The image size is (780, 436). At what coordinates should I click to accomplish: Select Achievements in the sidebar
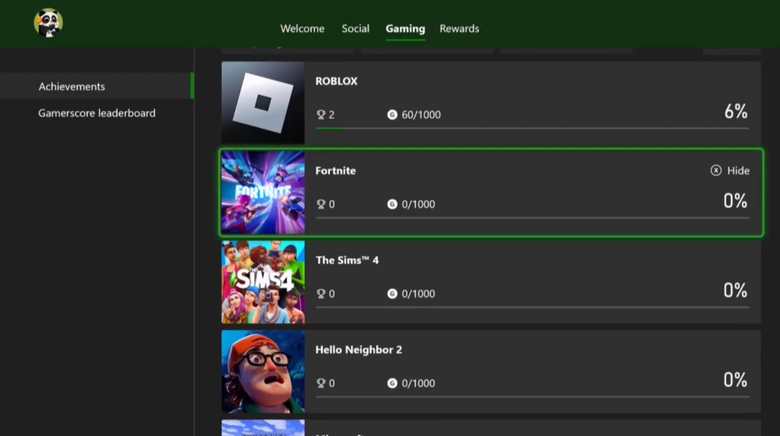coord(97,86)
